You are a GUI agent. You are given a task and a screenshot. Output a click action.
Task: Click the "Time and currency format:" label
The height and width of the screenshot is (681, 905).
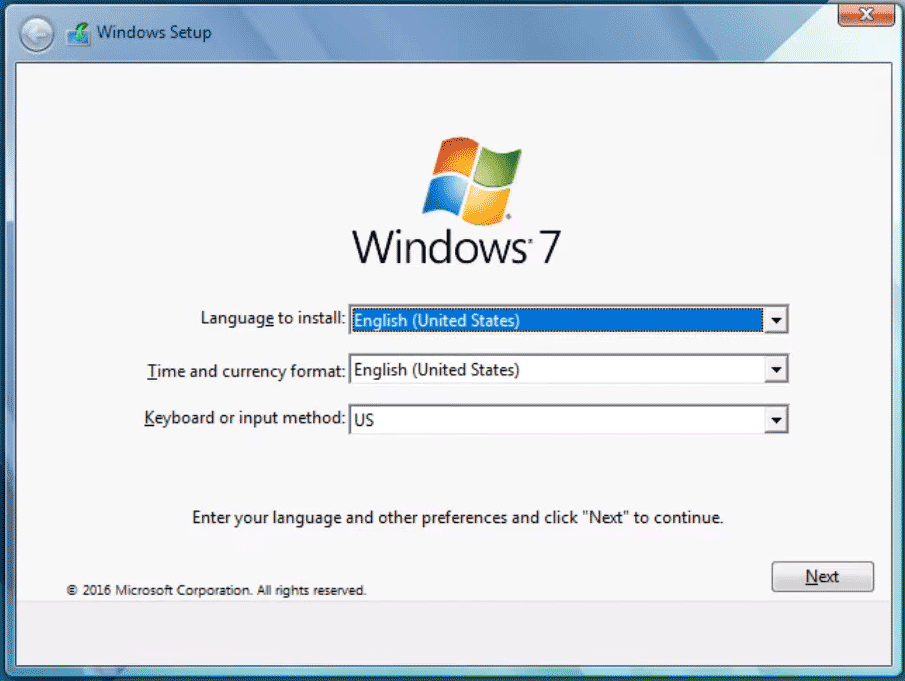246,371
